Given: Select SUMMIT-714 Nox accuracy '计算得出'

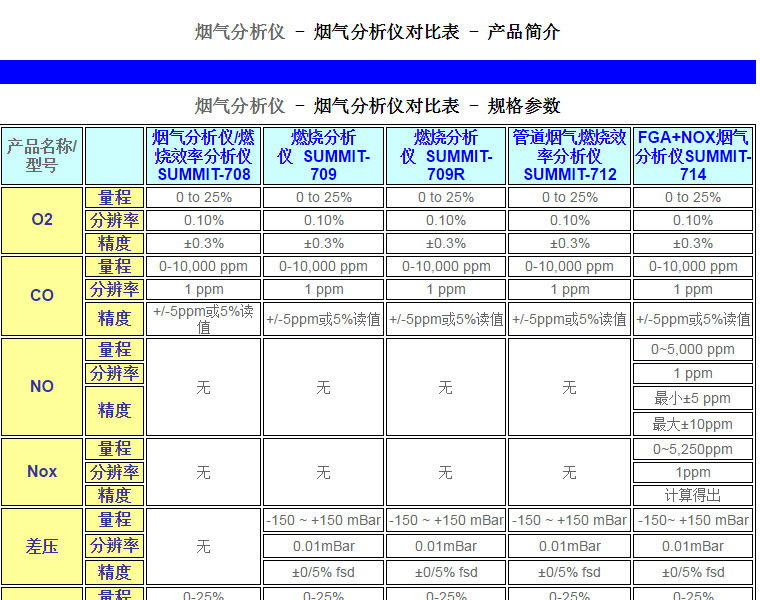Looking at the screenshot, I should [x=693, y=495].
